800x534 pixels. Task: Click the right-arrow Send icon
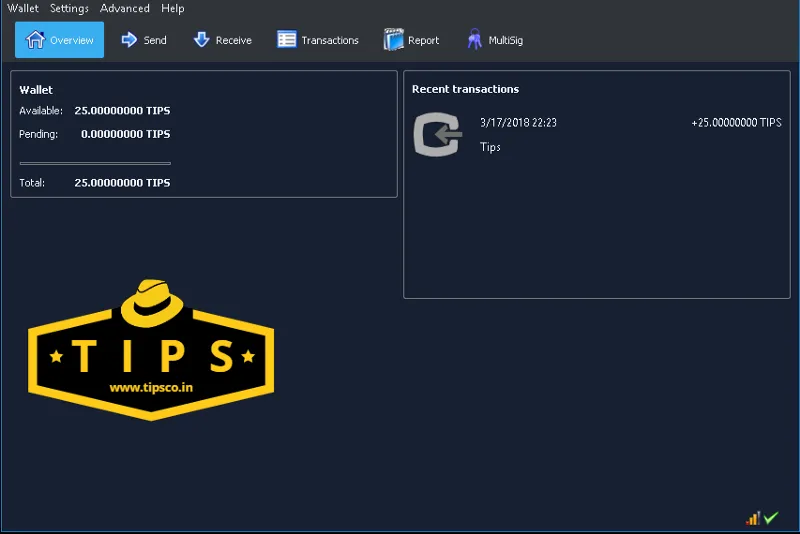(x=129, y=39)
